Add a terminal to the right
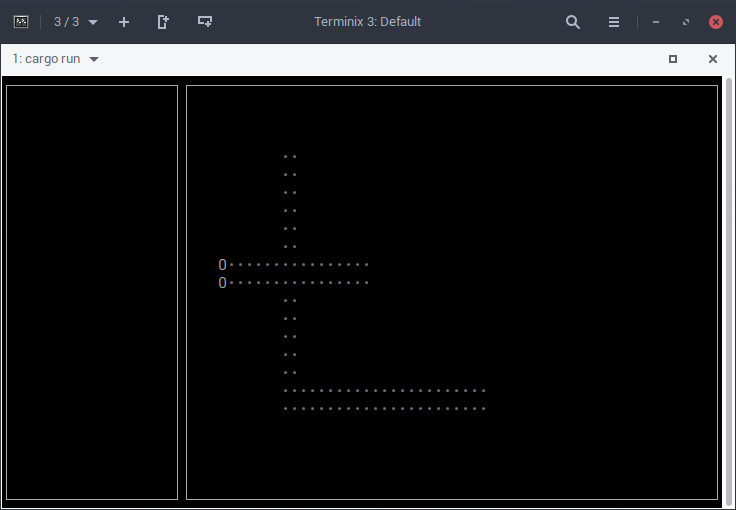736x510 pixels. 162,22
